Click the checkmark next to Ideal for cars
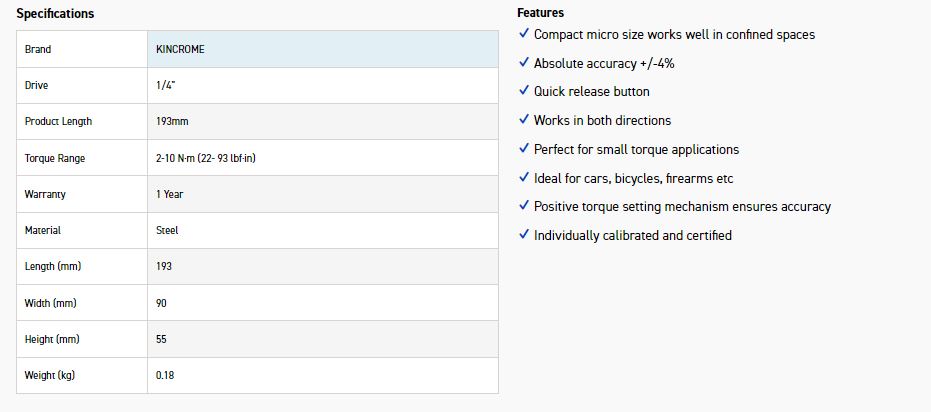Image resolution: width=931 pixels, height=412 pixels. [x=524, y=178]
